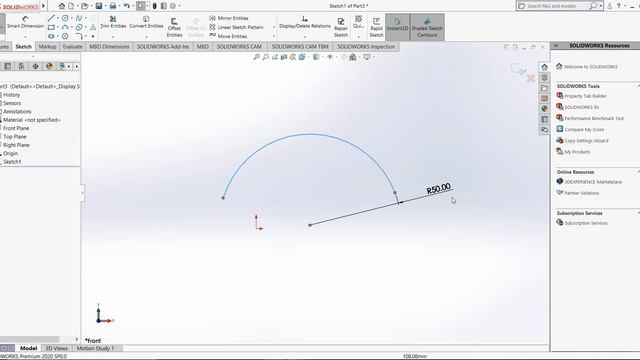Switch to the MBD Dimensions tab

click(x=109, y=47)
